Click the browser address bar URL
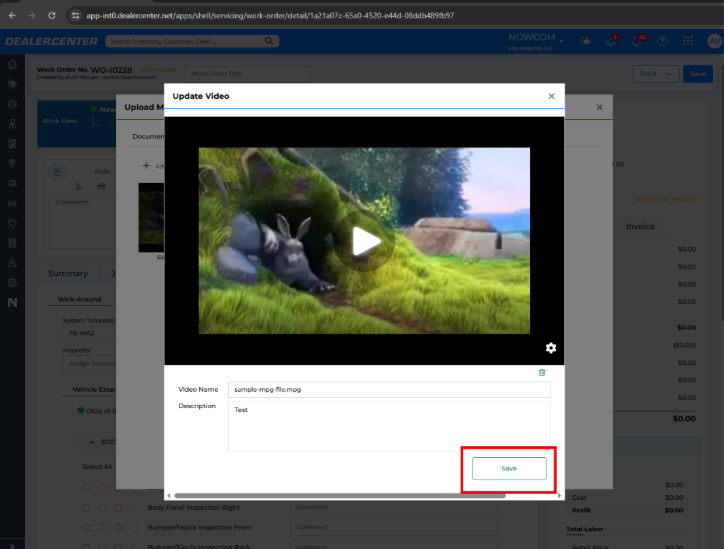The image size is (724, 549). click(x=270, y=15)
